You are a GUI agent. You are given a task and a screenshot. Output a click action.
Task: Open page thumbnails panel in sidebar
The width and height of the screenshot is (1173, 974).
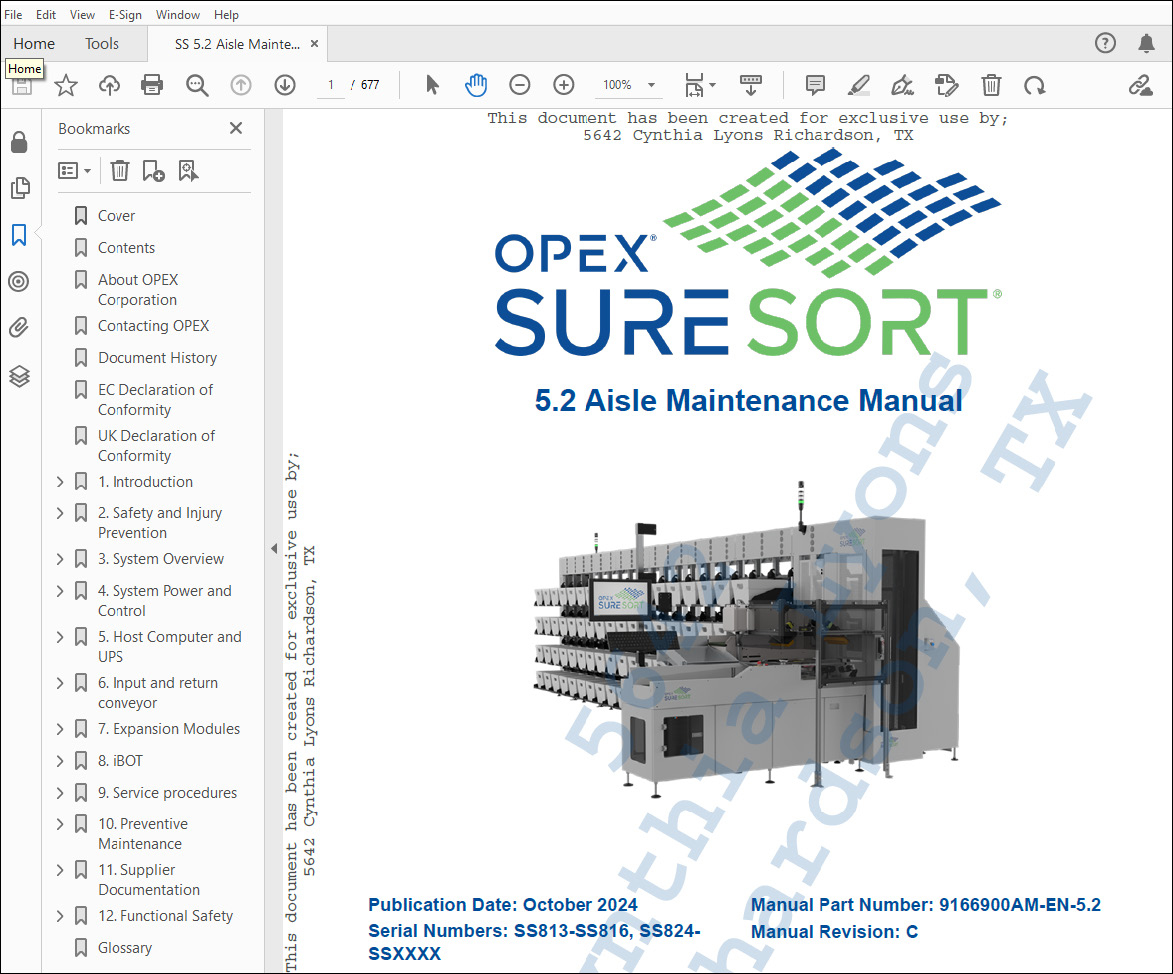[20, 188]
